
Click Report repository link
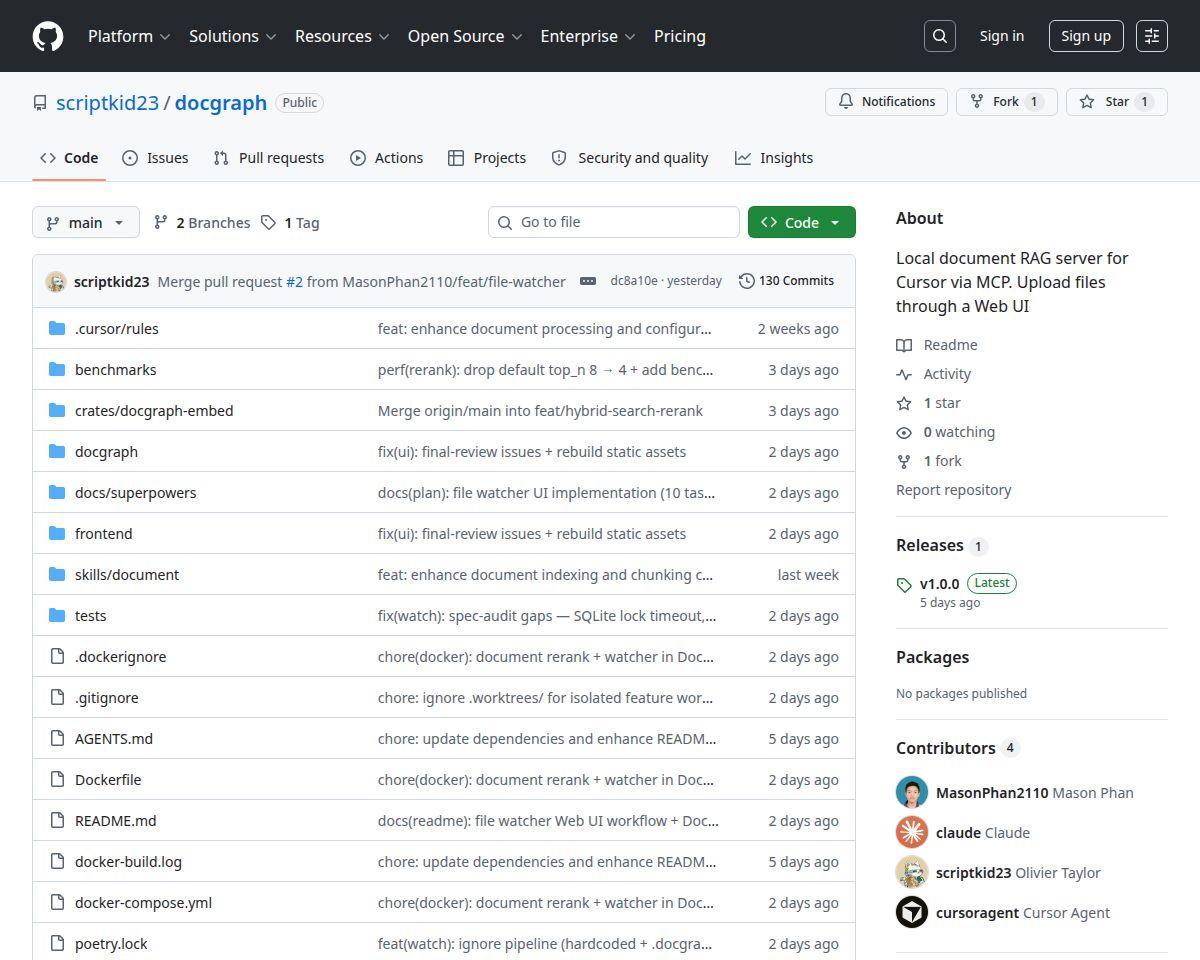[954, 490]
